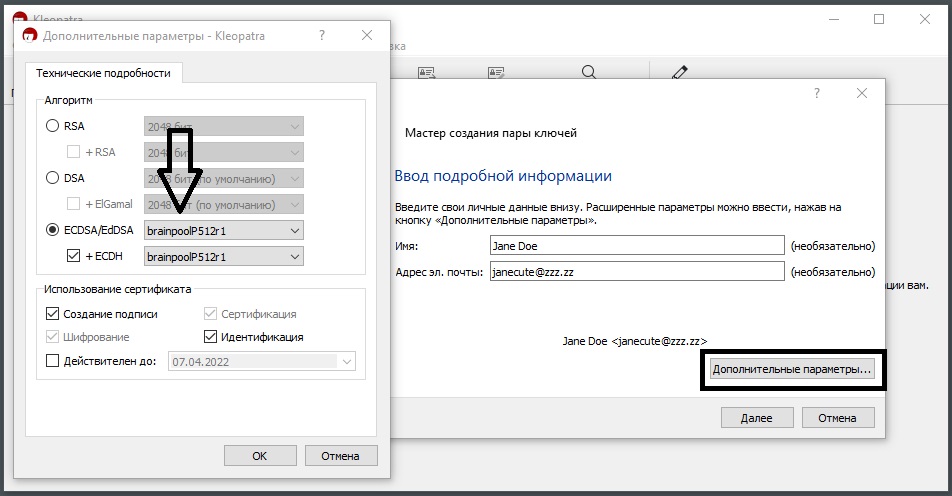Maximize the Kleopatra main window
This screenshot has width=952, height=496.
coord(879,19)
